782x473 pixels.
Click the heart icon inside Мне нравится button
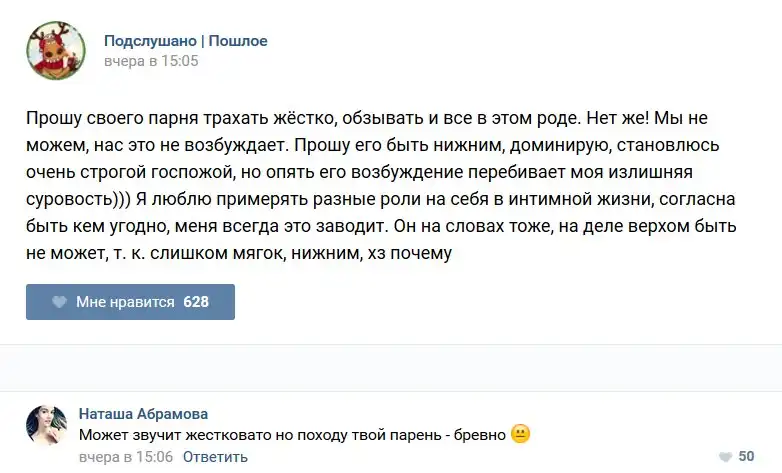coord(59,301)
